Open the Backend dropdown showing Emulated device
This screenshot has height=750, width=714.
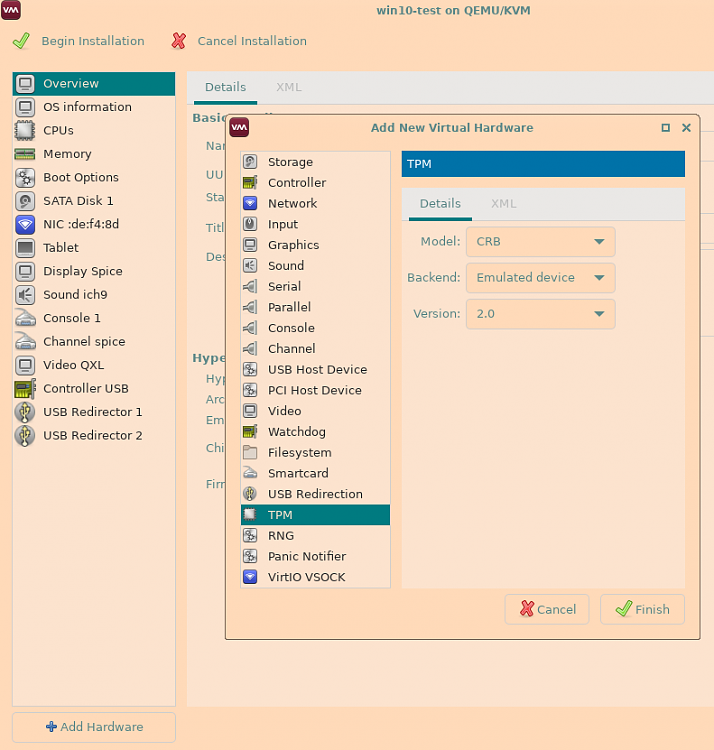[540, 277]
